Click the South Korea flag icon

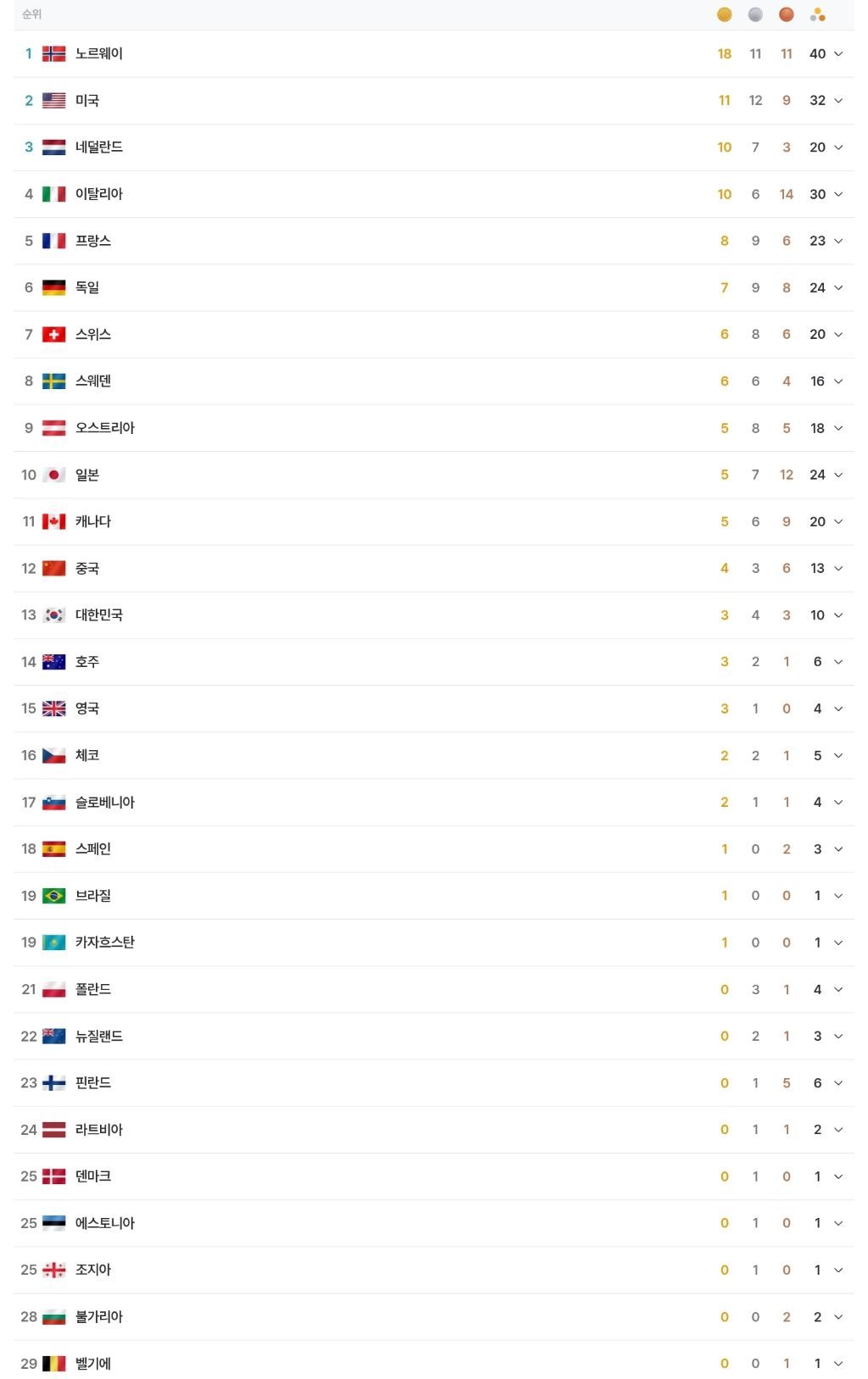(x=53, y=615)
